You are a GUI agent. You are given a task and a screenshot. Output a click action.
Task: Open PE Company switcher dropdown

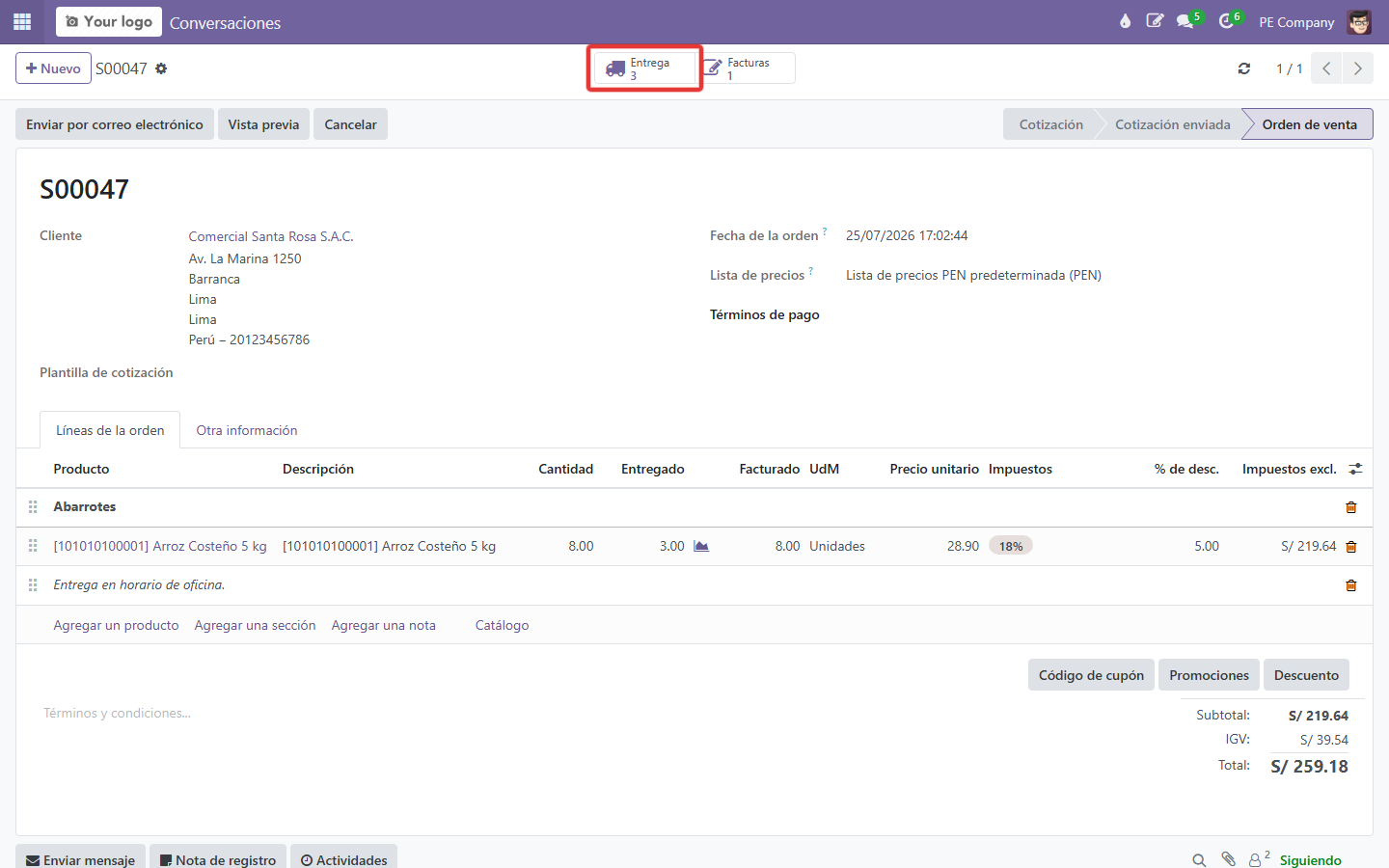pyautogui.click(x=1296, y=22)
